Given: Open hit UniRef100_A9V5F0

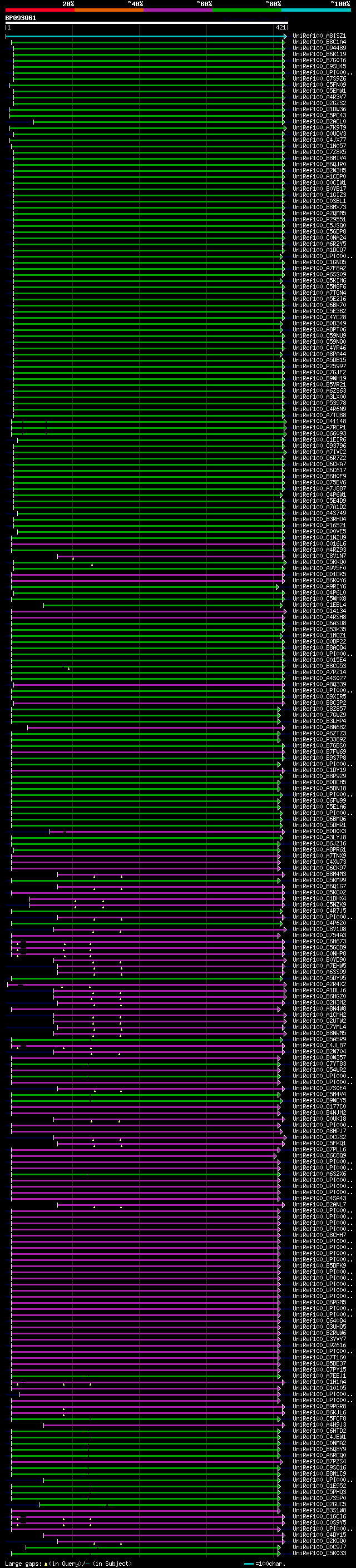Looking at the screenshot, I should [319, 568].
